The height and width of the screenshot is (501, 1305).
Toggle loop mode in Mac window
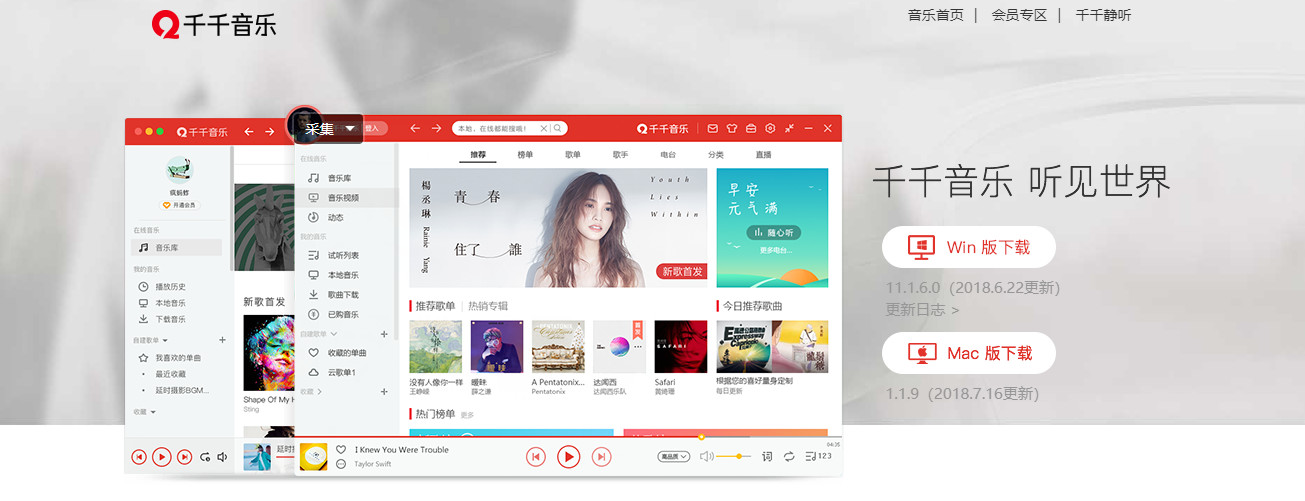click(205, 457)
